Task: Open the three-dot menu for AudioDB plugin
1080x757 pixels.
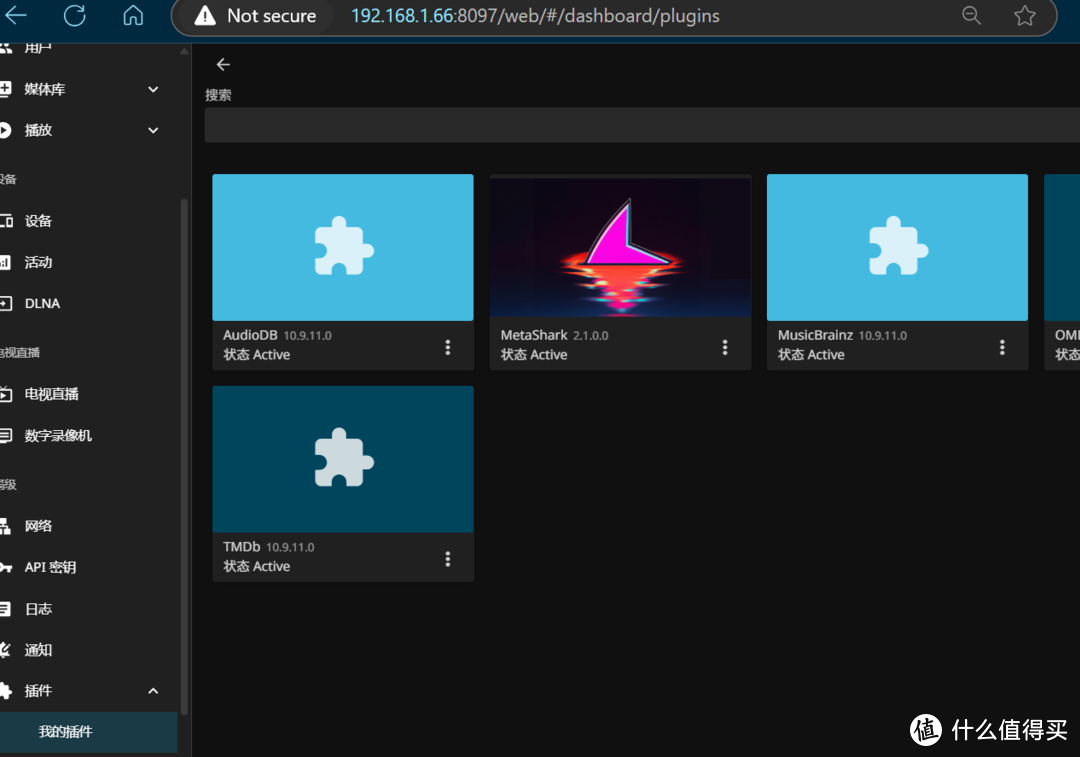Action: coord(447,347)
